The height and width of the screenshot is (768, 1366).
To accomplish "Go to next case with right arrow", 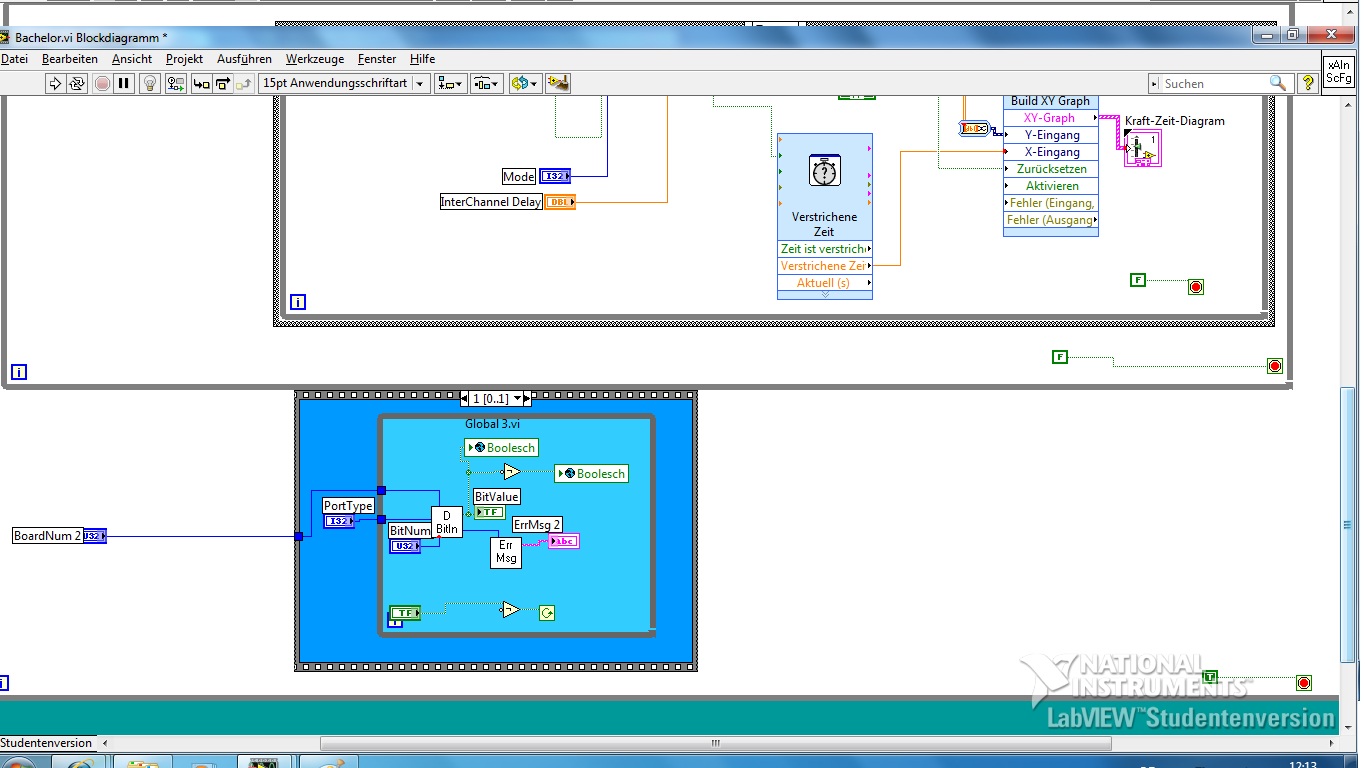I will (x=527, y=398).
